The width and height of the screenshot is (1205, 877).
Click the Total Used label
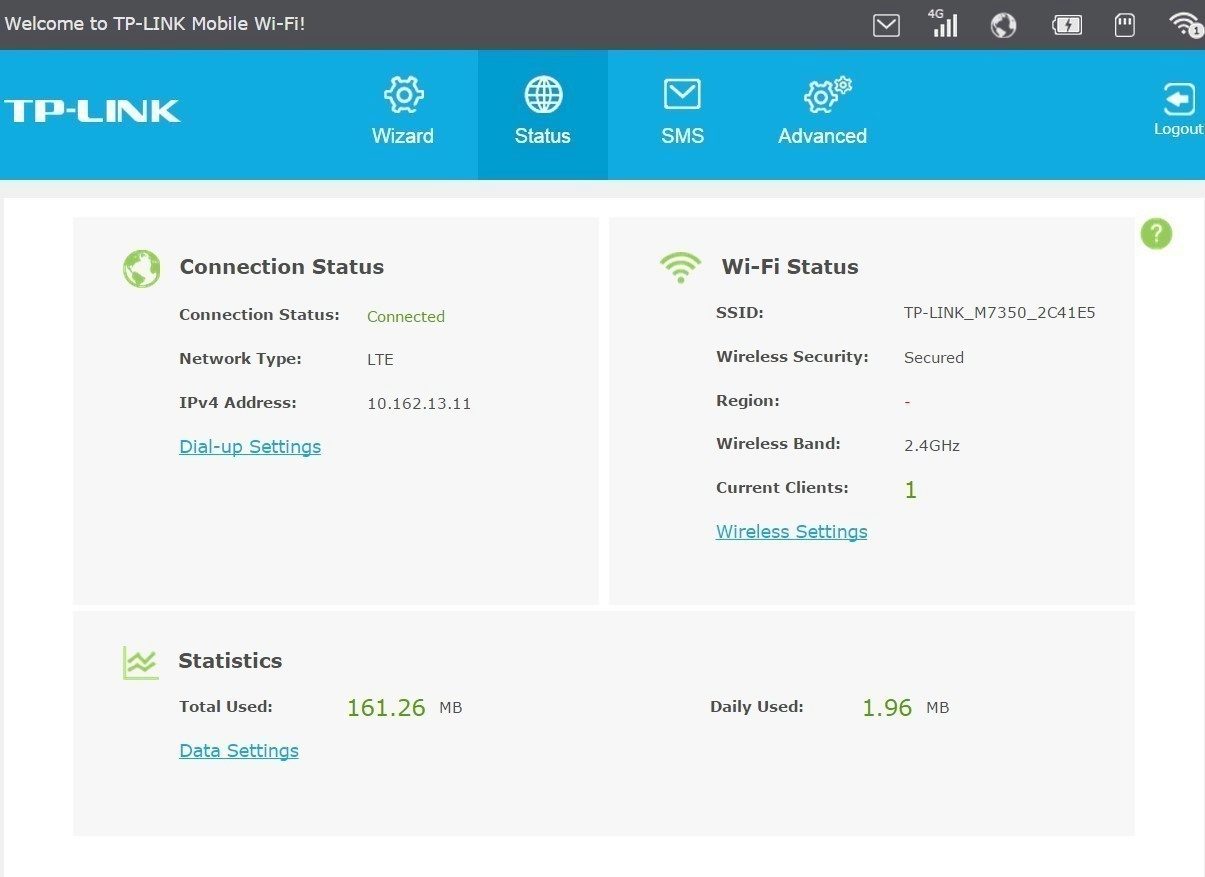point(226,707)
